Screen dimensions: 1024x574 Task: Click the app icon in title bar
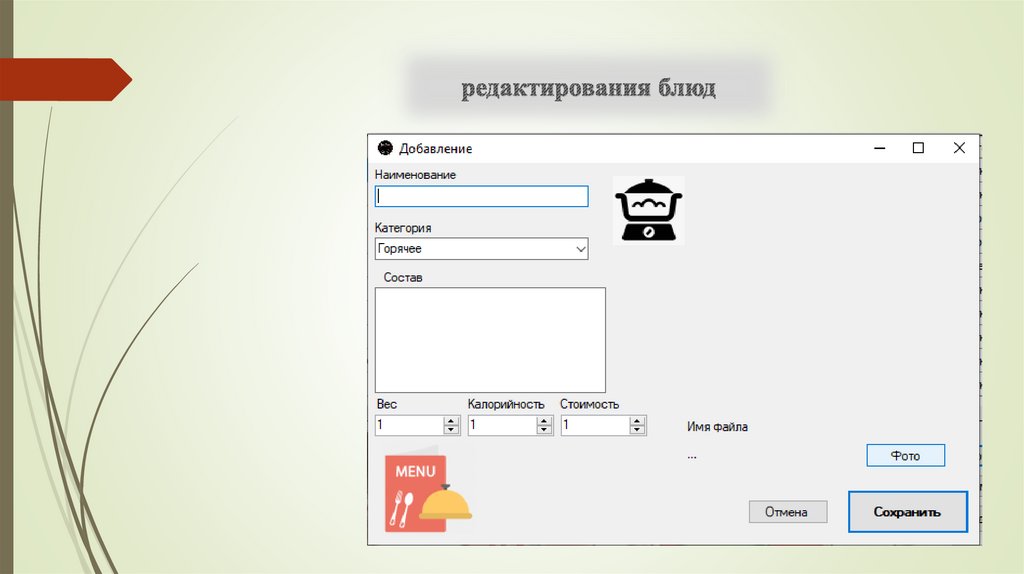pos(385,148)
